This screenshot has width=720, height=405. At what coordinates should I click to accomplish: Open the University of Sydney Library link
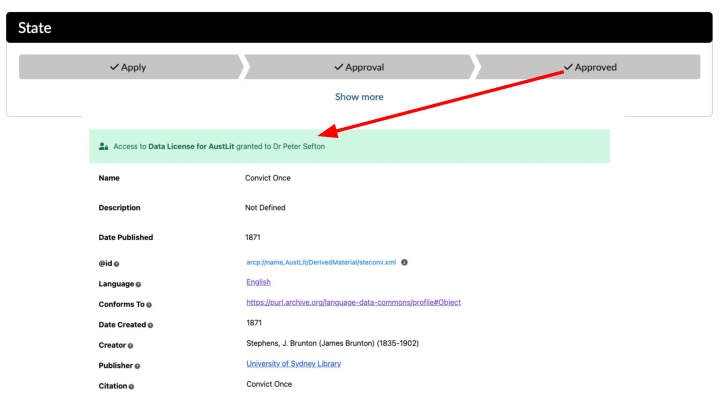click(293, 364)
